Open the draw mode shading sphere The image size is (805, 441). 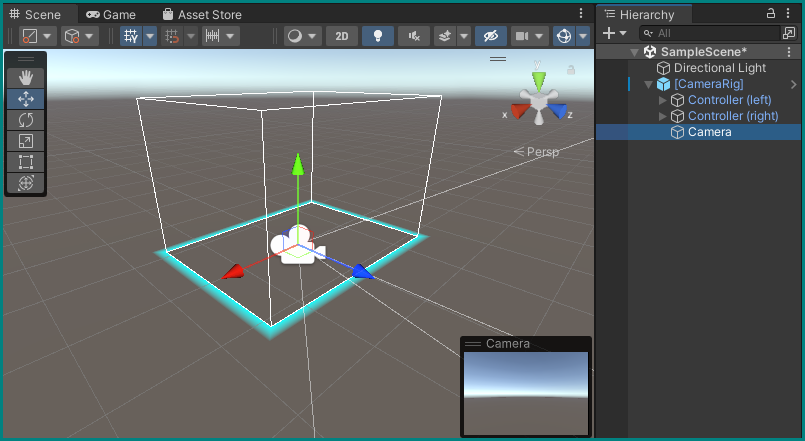point(295,36)
